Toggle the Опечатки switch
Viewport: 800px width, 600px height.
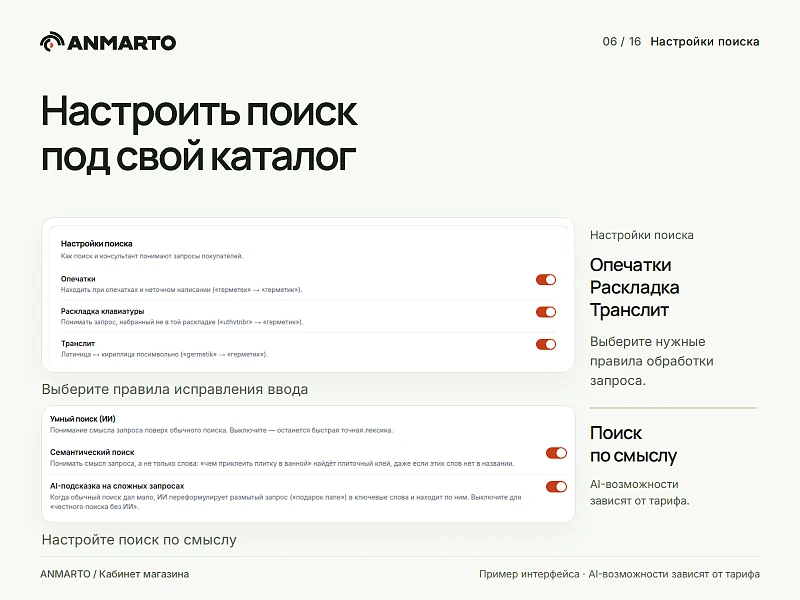point(545,280)
